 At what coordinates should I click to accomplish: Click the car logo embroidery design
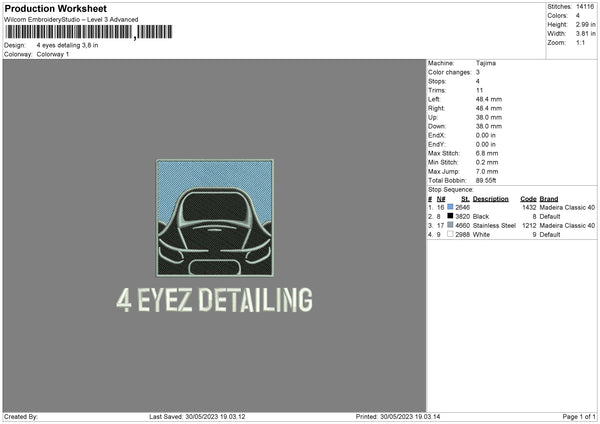tap(215, 218)
